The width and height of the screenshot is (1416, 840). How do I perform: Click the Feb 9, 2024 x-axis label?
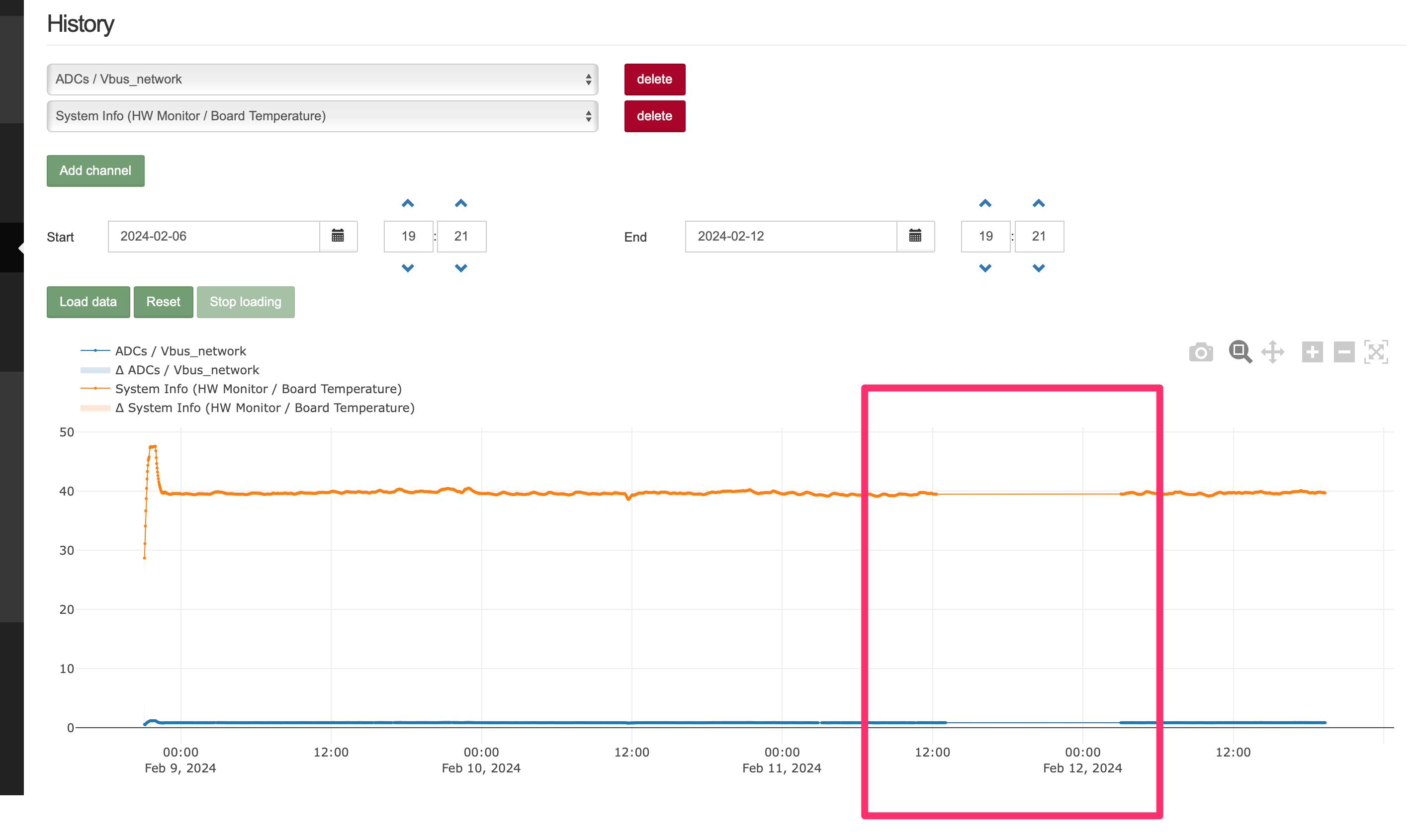pos(180,768)
